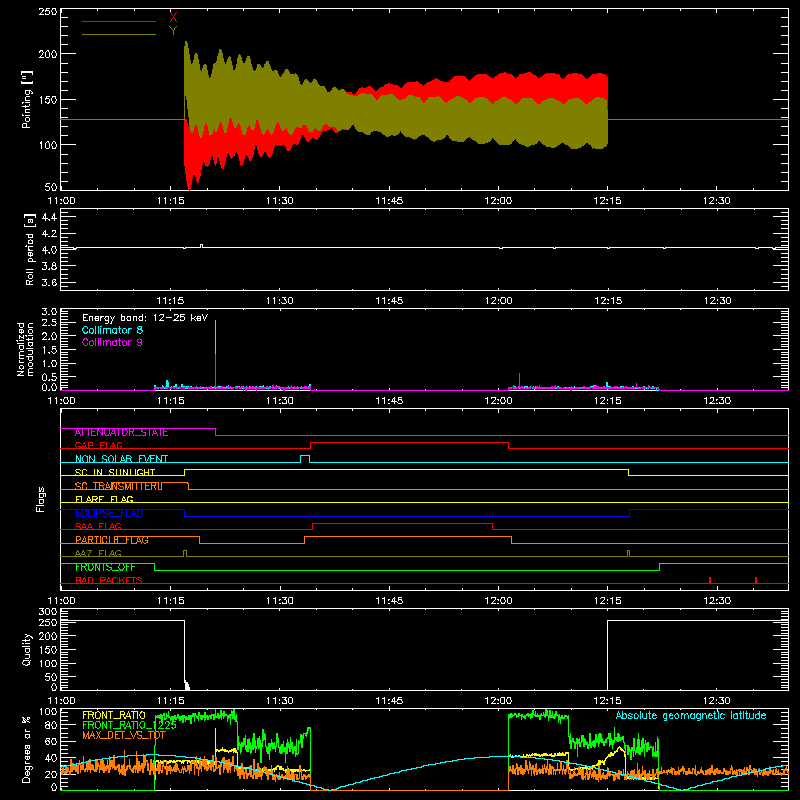800x800 pixels.
Task: Select the SC_TRANSMITTER flag label
Action: (x=118, y=486)
